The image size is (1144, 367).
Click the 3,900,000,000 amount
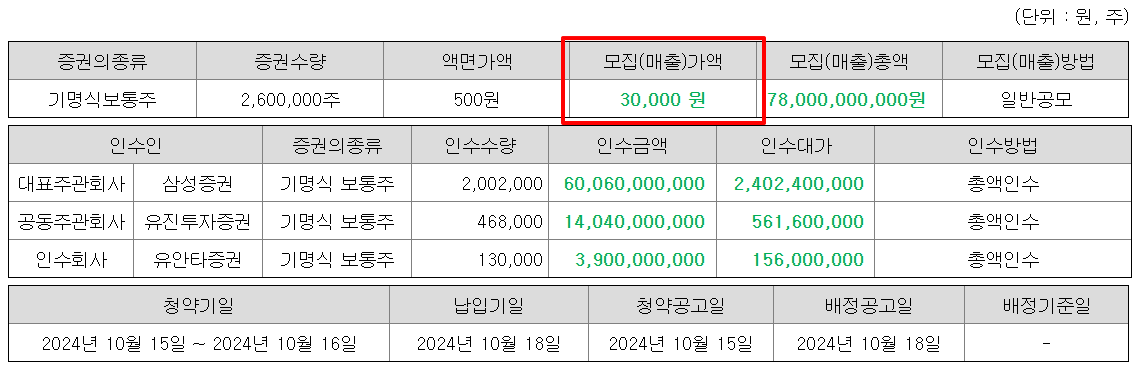pyautogui.click(x=641, y=259)
